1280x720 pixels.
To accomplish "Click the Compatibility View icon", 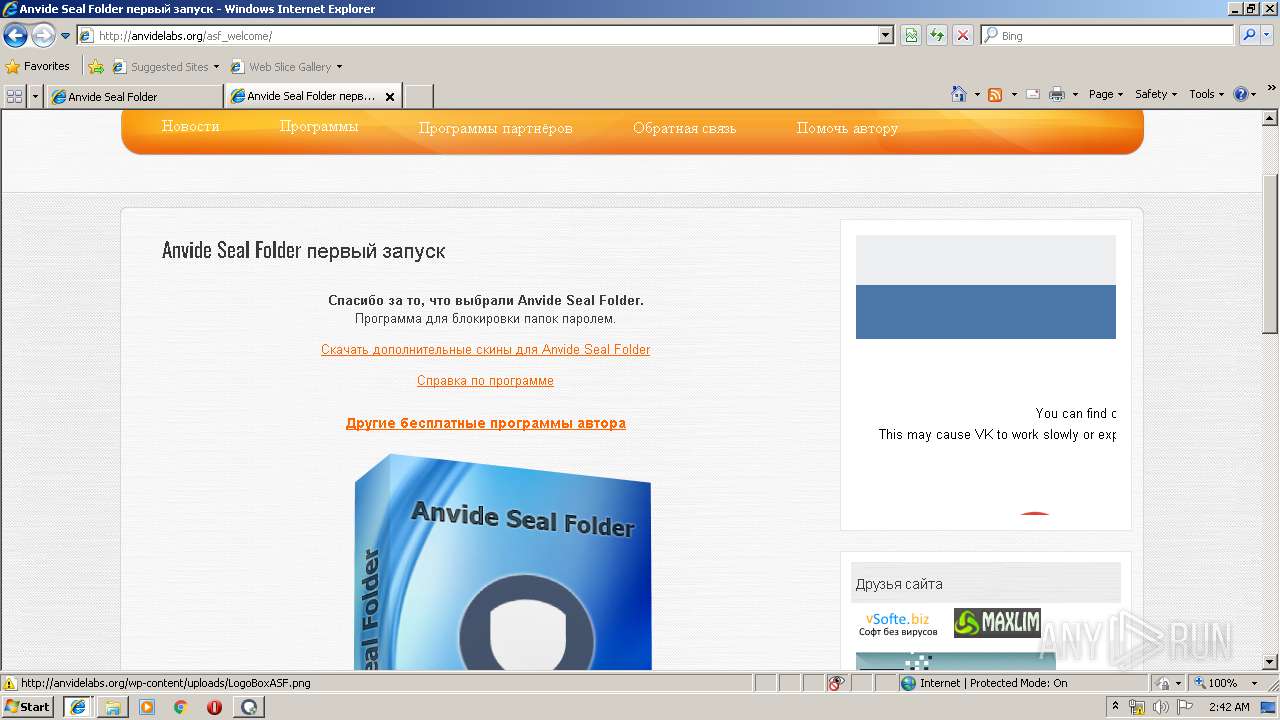I will (911, 35).
